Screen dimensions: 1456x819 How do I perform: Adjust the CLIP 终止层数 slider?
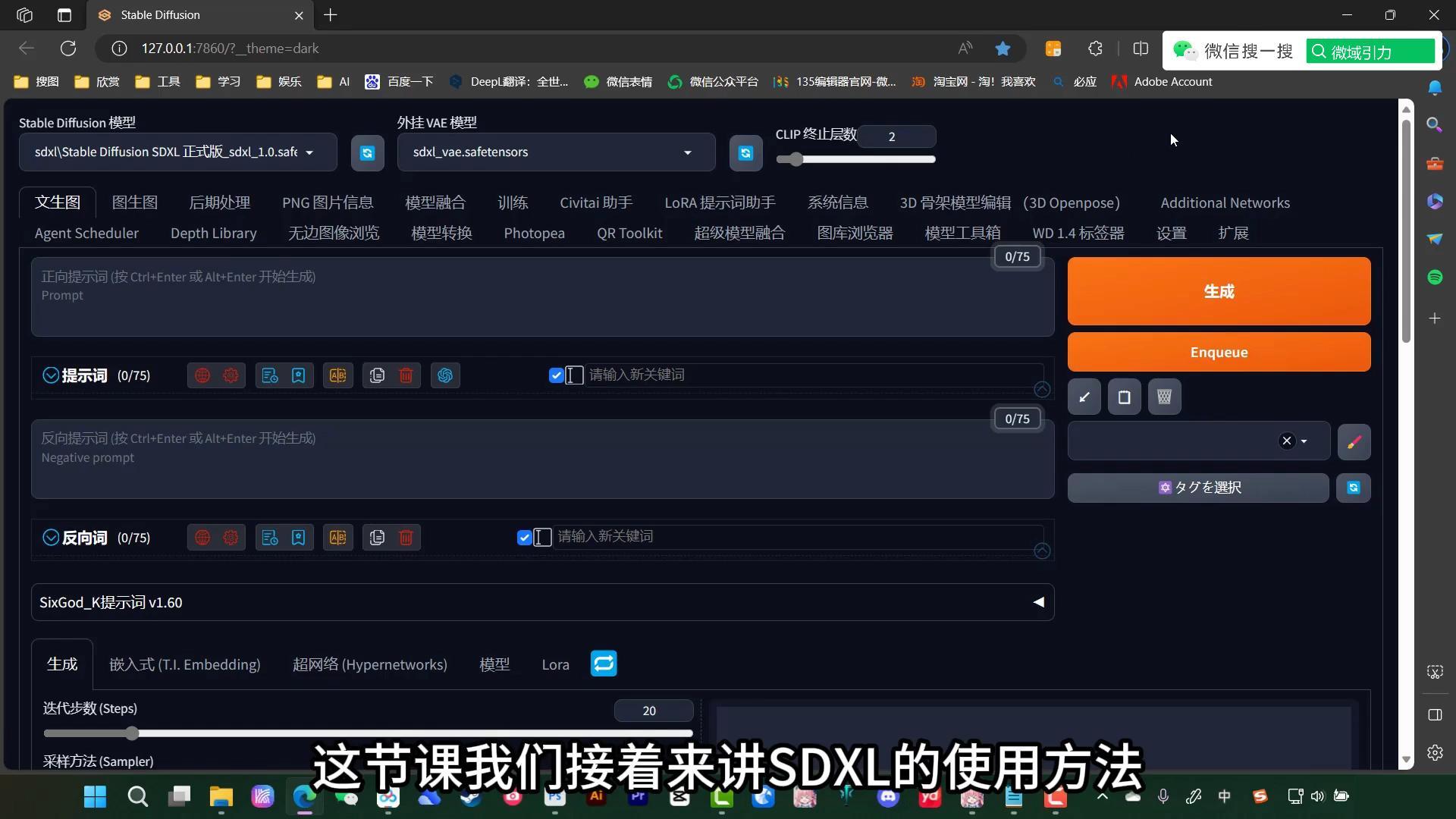855,159
